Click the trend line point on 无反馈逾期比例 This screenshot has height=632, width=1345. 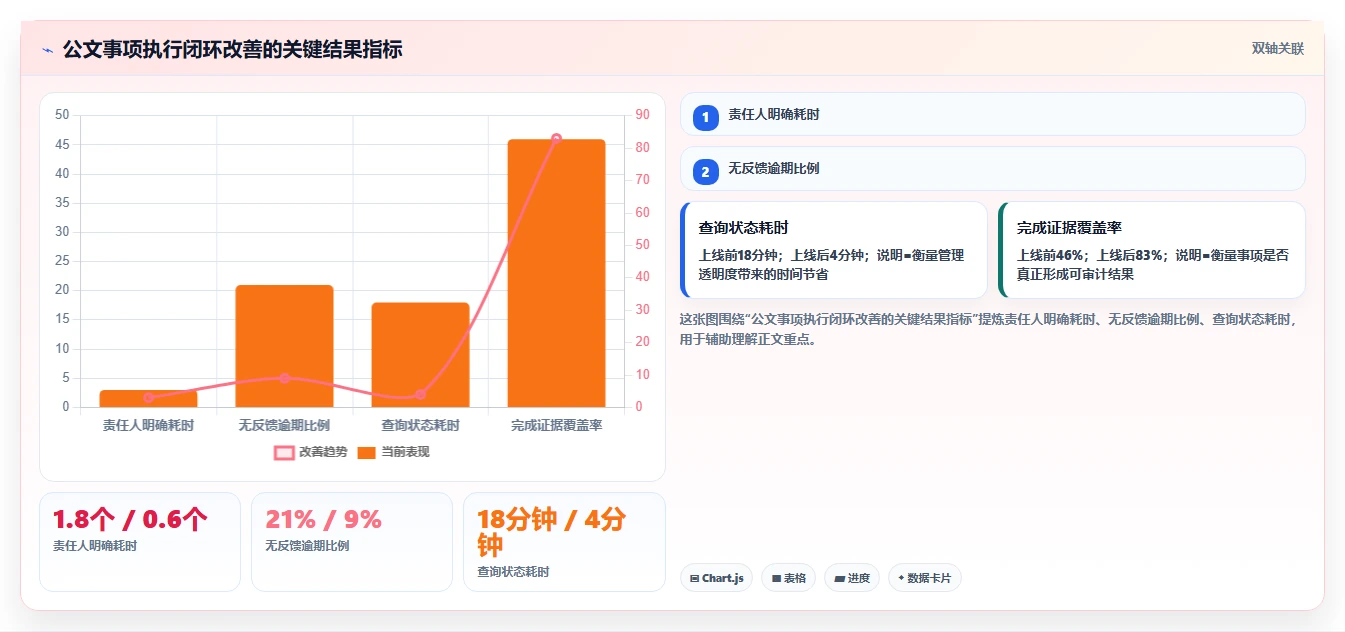click(284, 378)
